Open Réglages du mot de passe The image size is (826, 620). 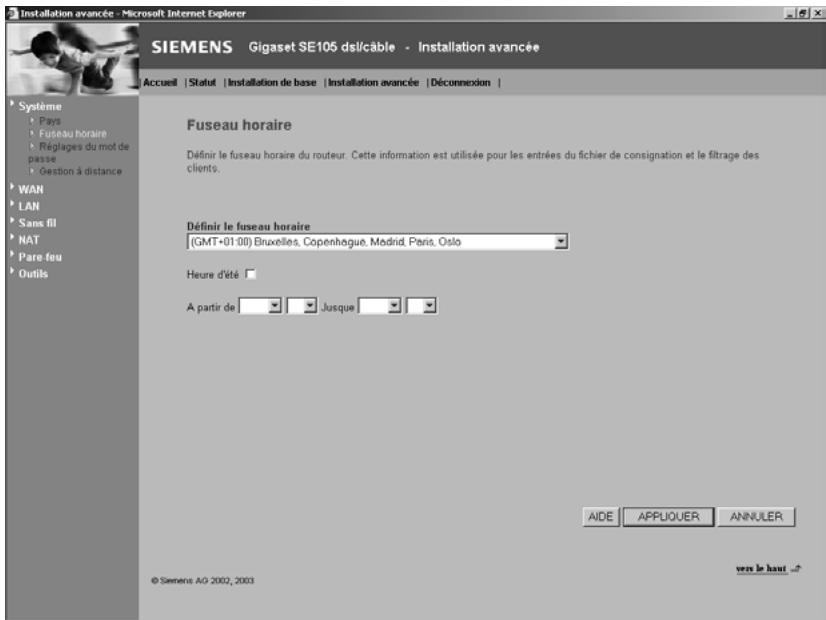coord(79,152)
